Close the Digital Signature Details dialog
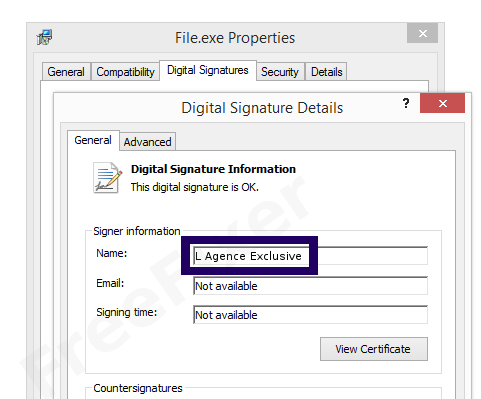This screenshot has height=399, width=481. tap(442, 103)
